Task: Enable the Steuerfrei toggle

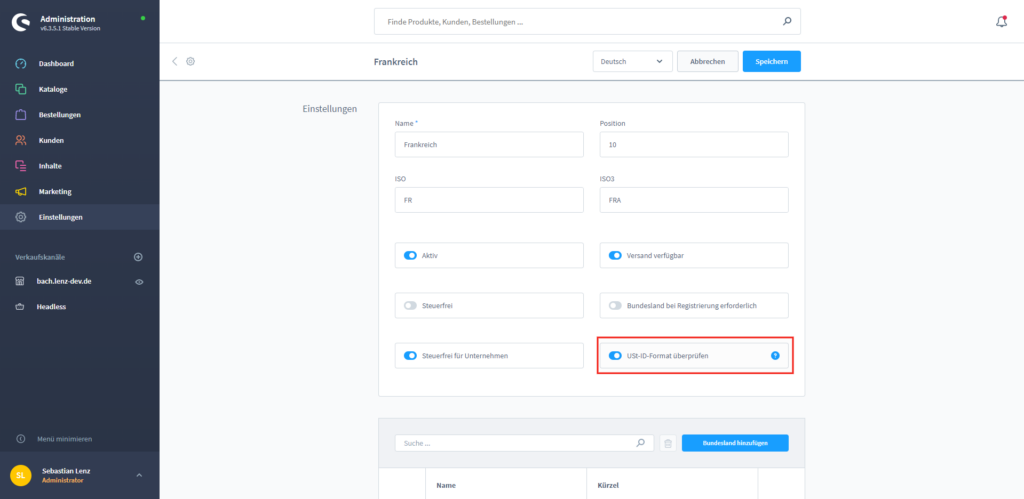Action: pos(410,305)
